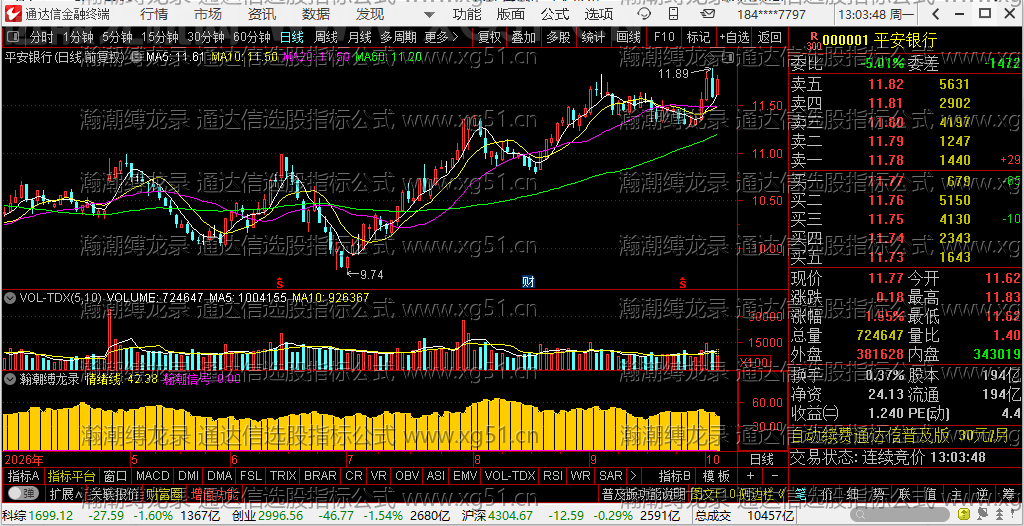1024x526 pixels.
Task: Select the TRIX indicator tab
Action: tap(283, 475)
